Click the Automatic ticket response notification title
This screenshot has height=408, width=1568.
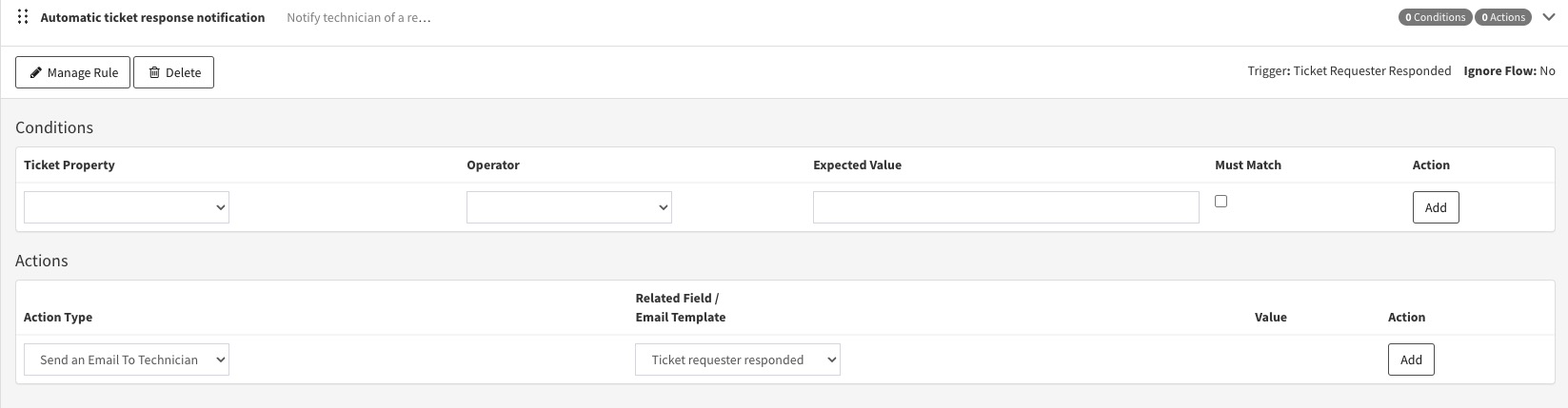click(x=152, y=17)
